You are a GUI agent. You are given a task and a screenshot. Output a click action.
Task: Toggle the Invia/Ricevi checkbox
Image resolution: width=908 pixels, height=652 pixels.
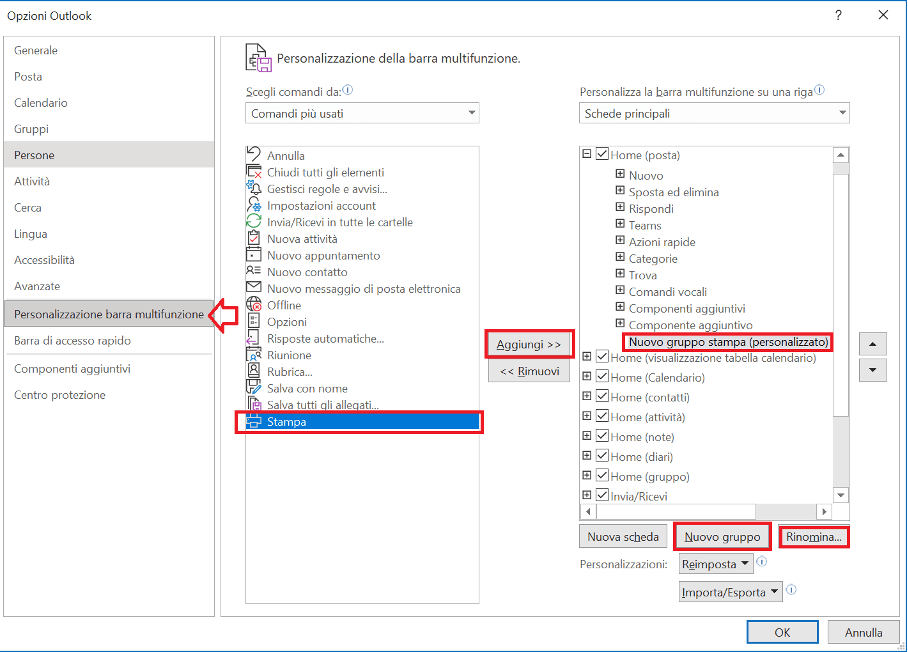click(x=602, y=495)
